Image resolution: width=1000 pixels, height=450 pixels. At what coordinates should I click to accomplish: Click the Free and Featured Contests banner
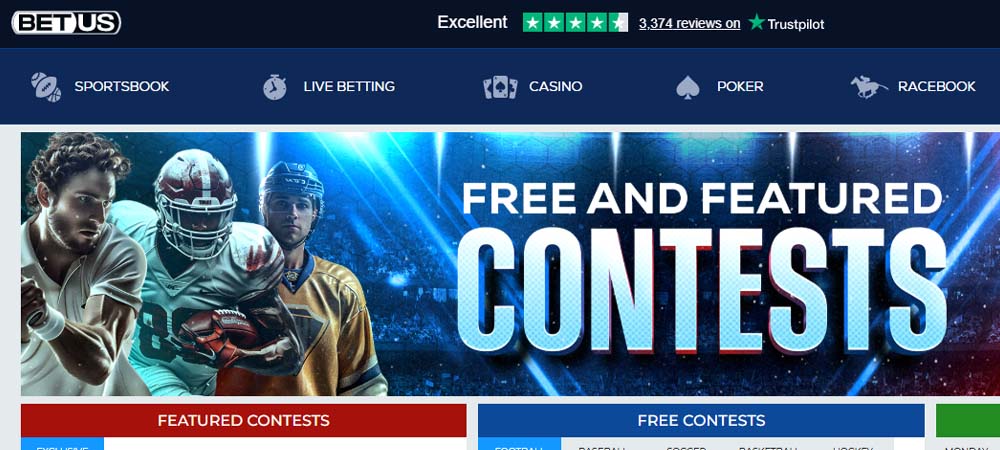pos(510,264)
